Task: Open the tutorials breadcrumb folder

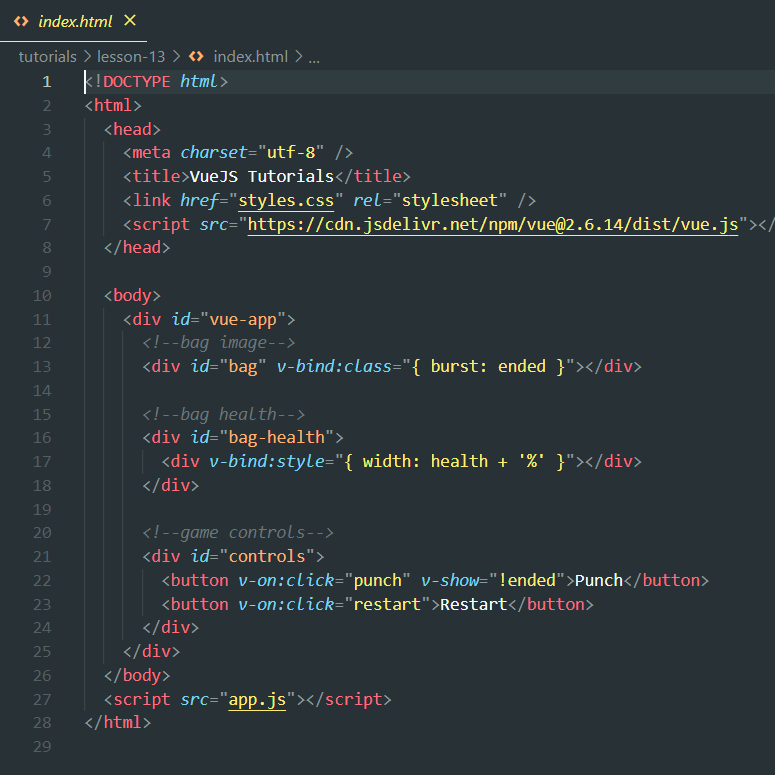Action: coord(47,57)
